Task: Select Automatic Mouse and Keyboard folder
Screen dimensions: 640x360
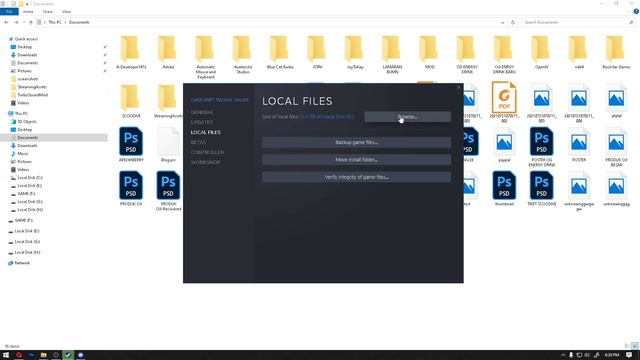Action: pos(205,57)
